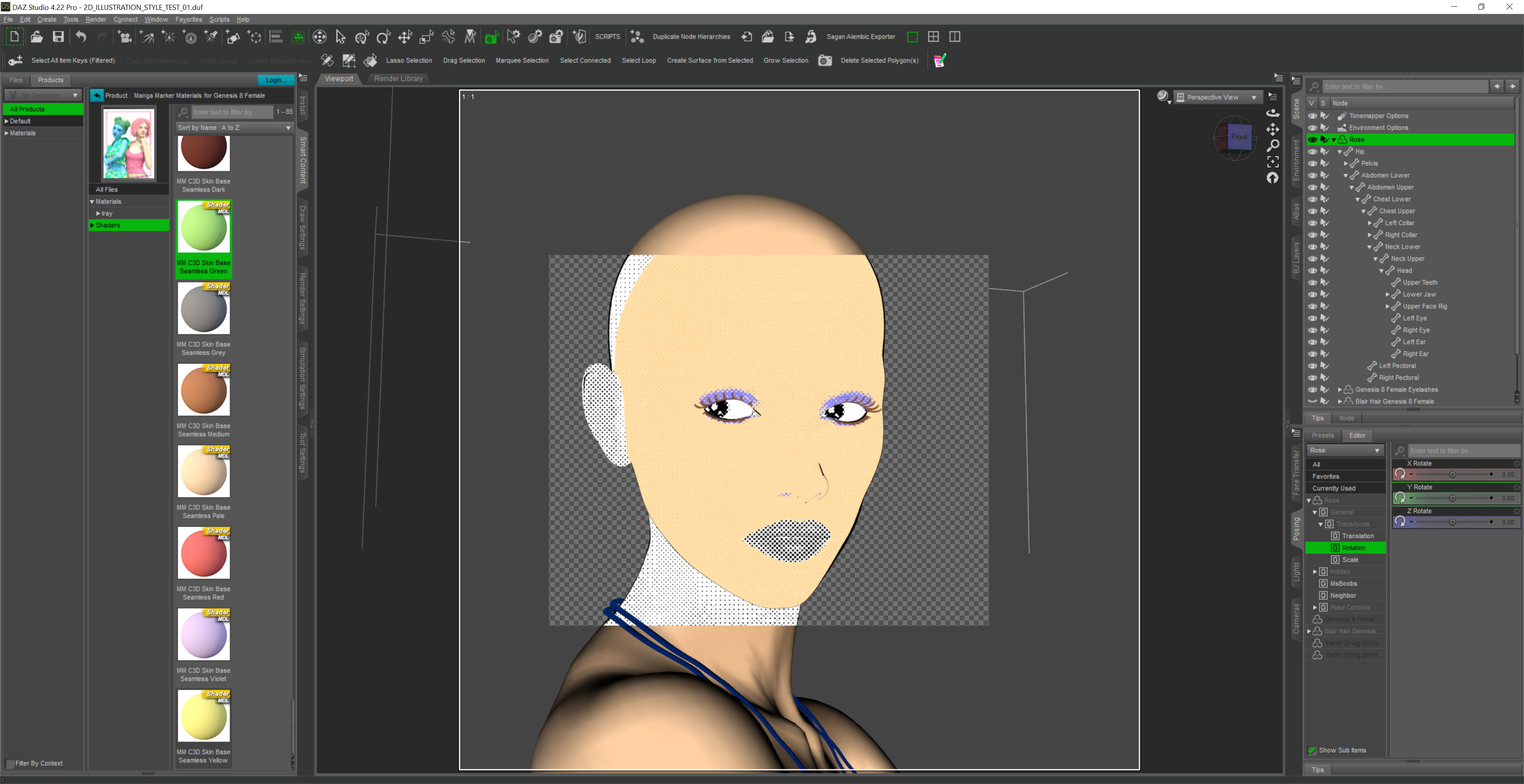Open the Render menu
The height and width of the screenshot is (784, 1524).
pos(96,19)
